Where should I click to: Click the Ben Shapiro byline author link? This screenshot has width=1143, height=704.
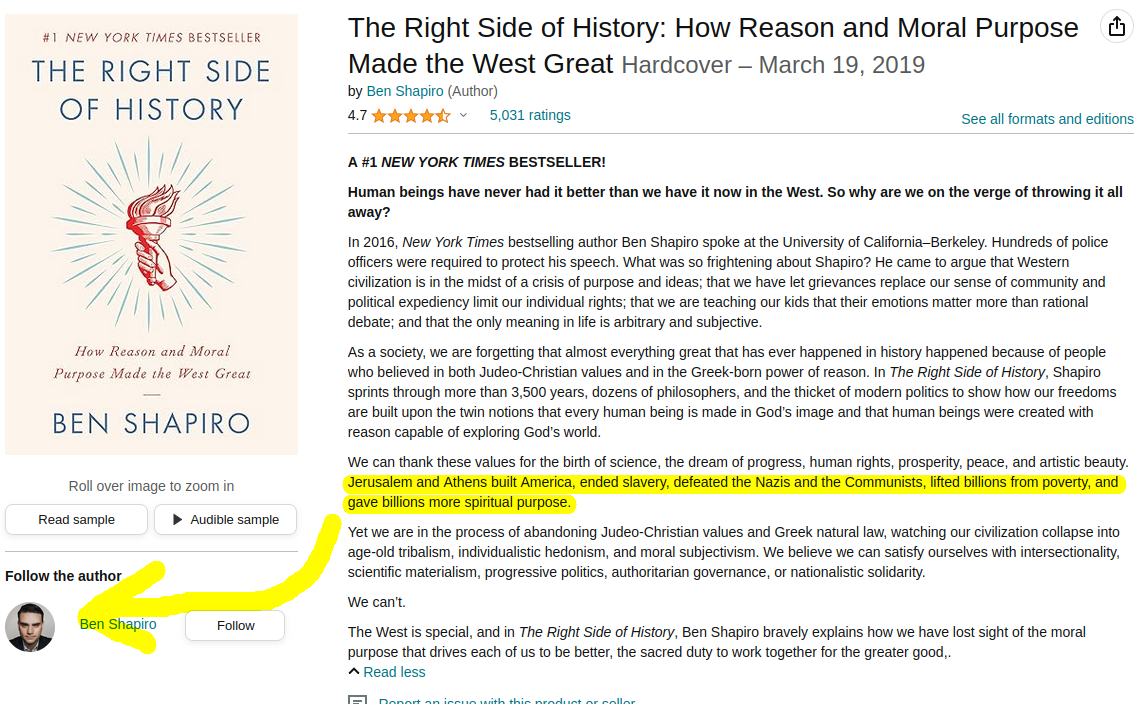pos(404,91)
